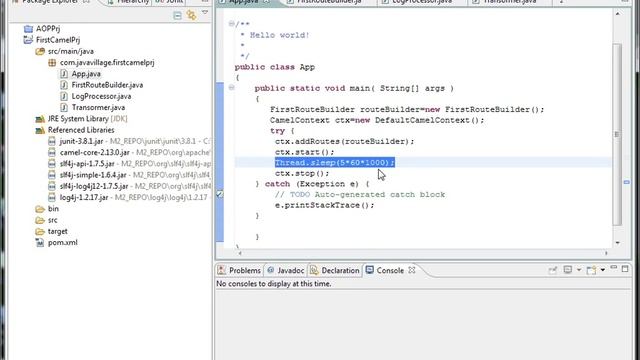Click editor vertical scrollbar down arrow
This screenshot has width=640, height=360.
click(617, 243)
